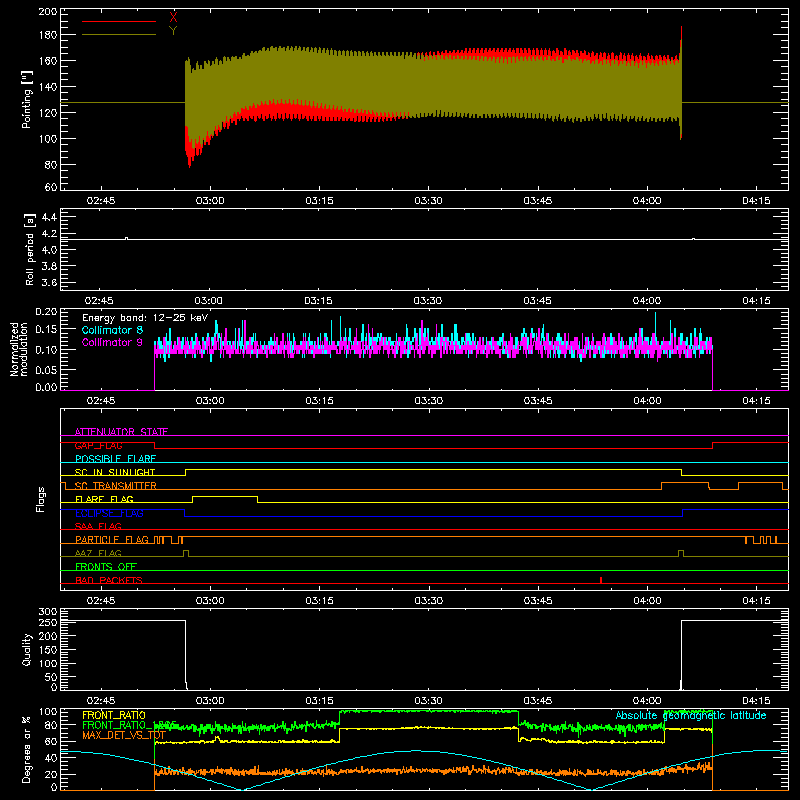This screenshot has height=800, width=800.
Task: Click the '4.4' tick on Roll period axis
Action: click(x=48, y=217)
